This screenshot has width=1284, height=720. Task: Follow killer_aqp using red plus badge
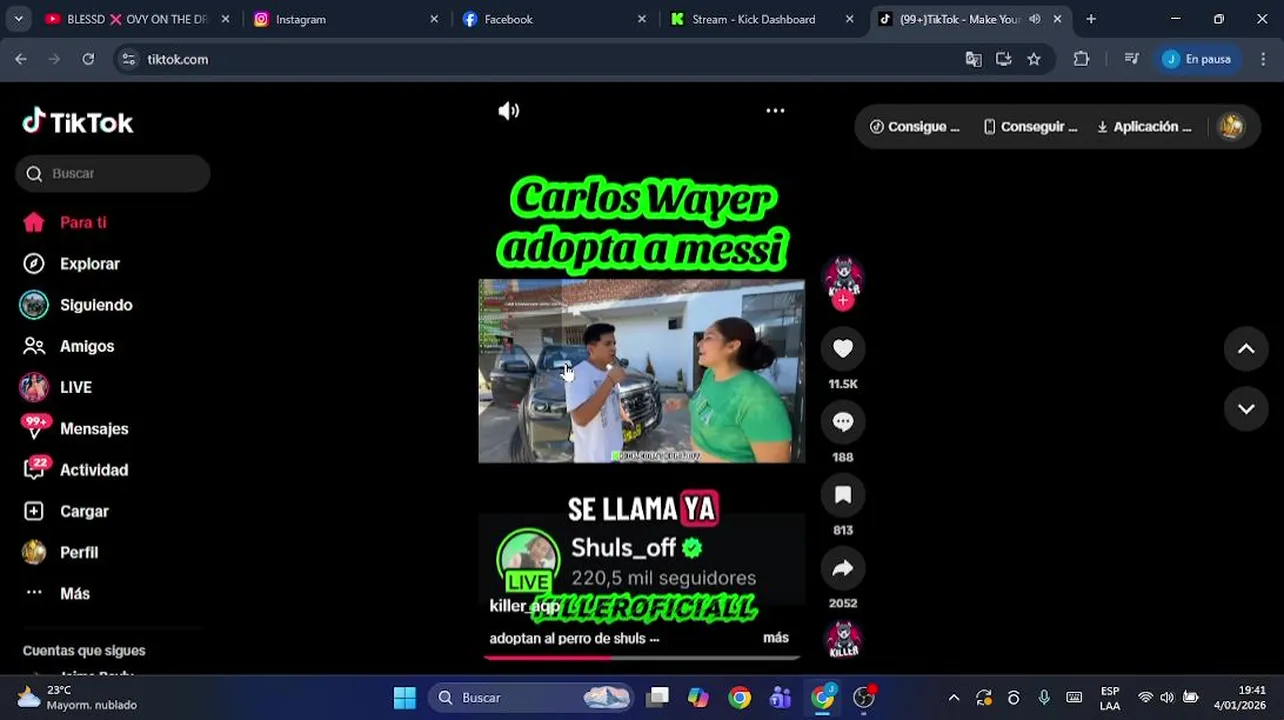pos(843,301)
